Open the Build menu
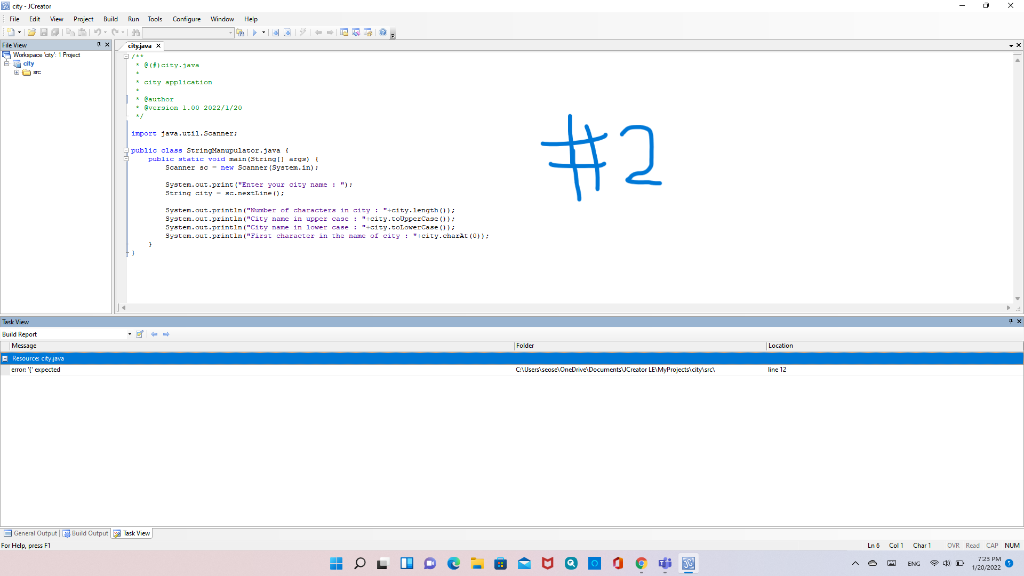Screen dimensions: 1024x576 tap(110, 17)
